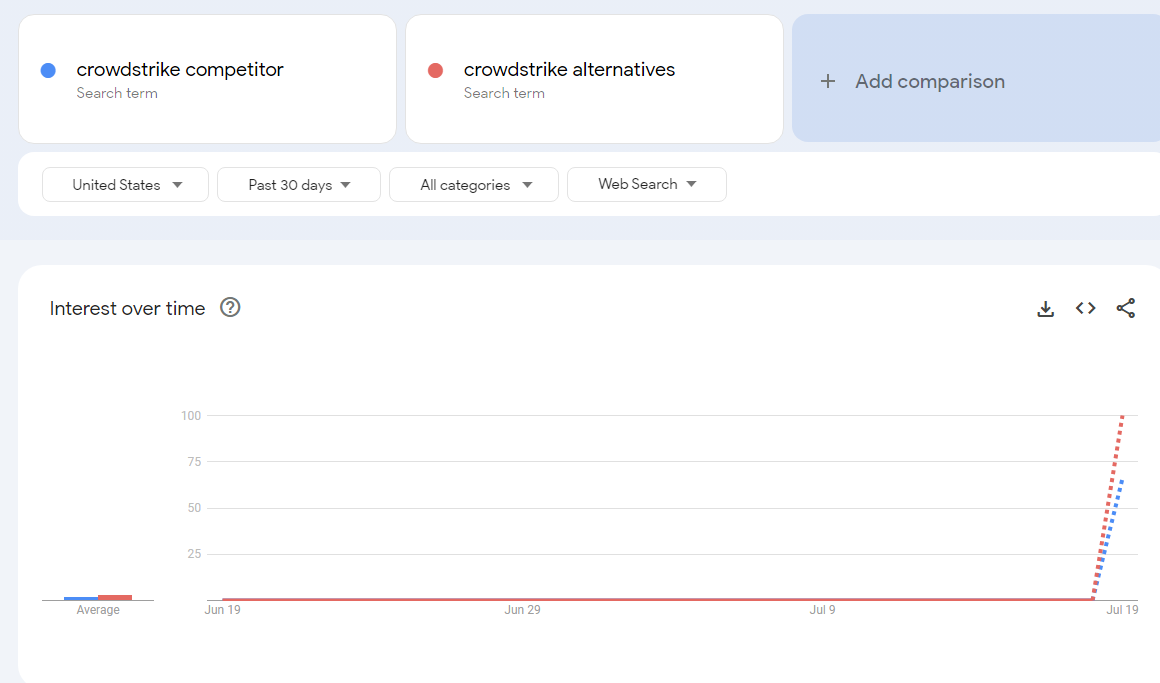The height and width of the screenshot is (683, 1160).
Task: Open the United States region dropdown
Action: click(126, 185)
